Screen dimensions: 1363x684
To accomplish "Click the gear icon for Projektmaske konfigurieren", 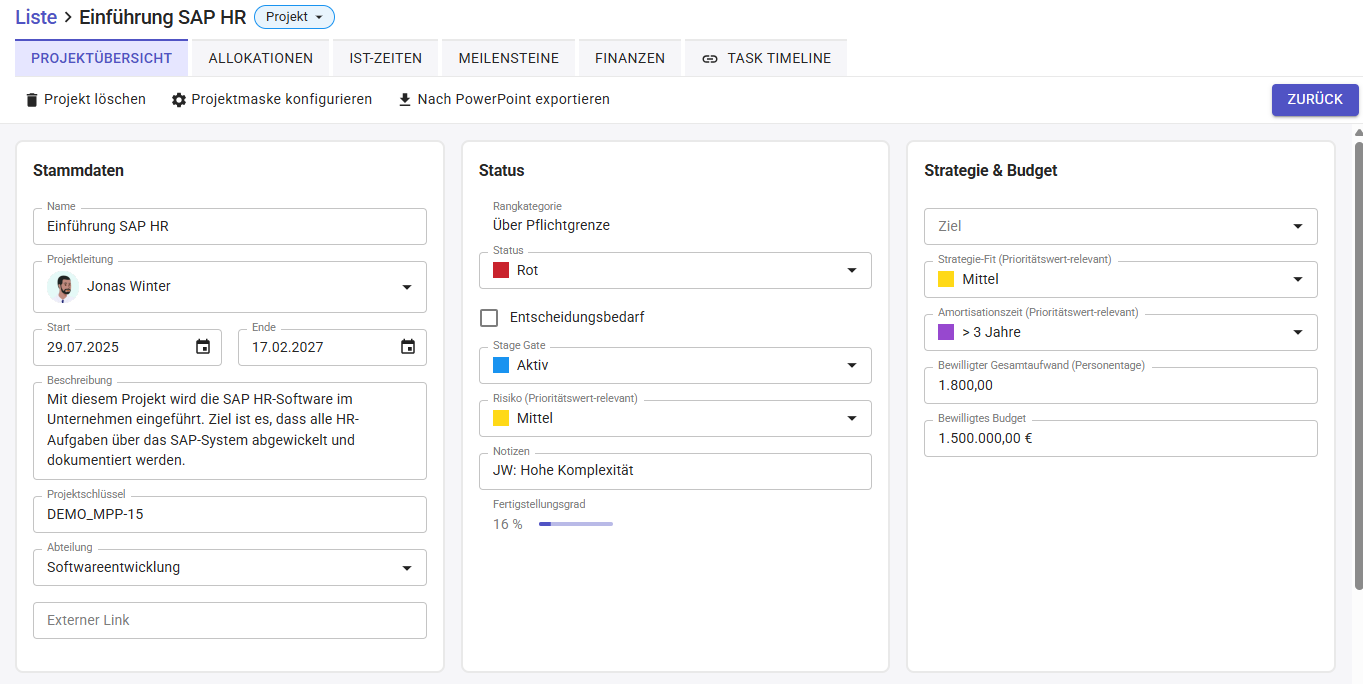I will click(179, 100).
